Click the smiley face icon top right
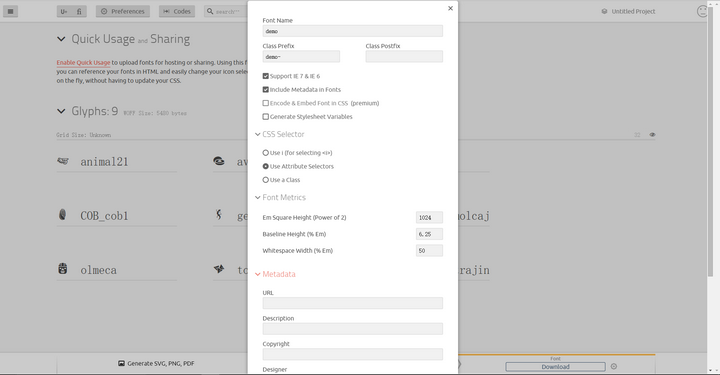Screen dimensions: 720x375 click(x=702, y=11)
